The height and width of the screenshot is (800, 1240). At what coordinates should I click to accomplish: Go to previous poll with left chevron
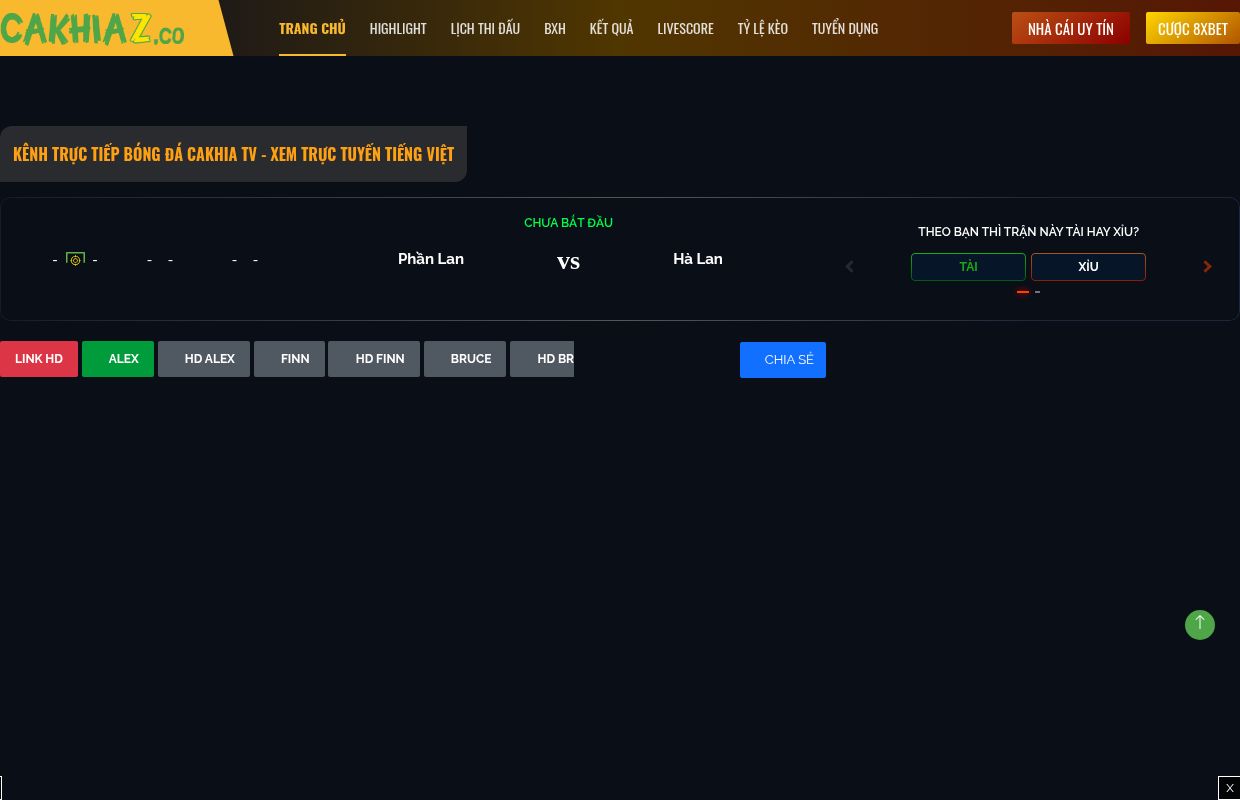(850, 267)
